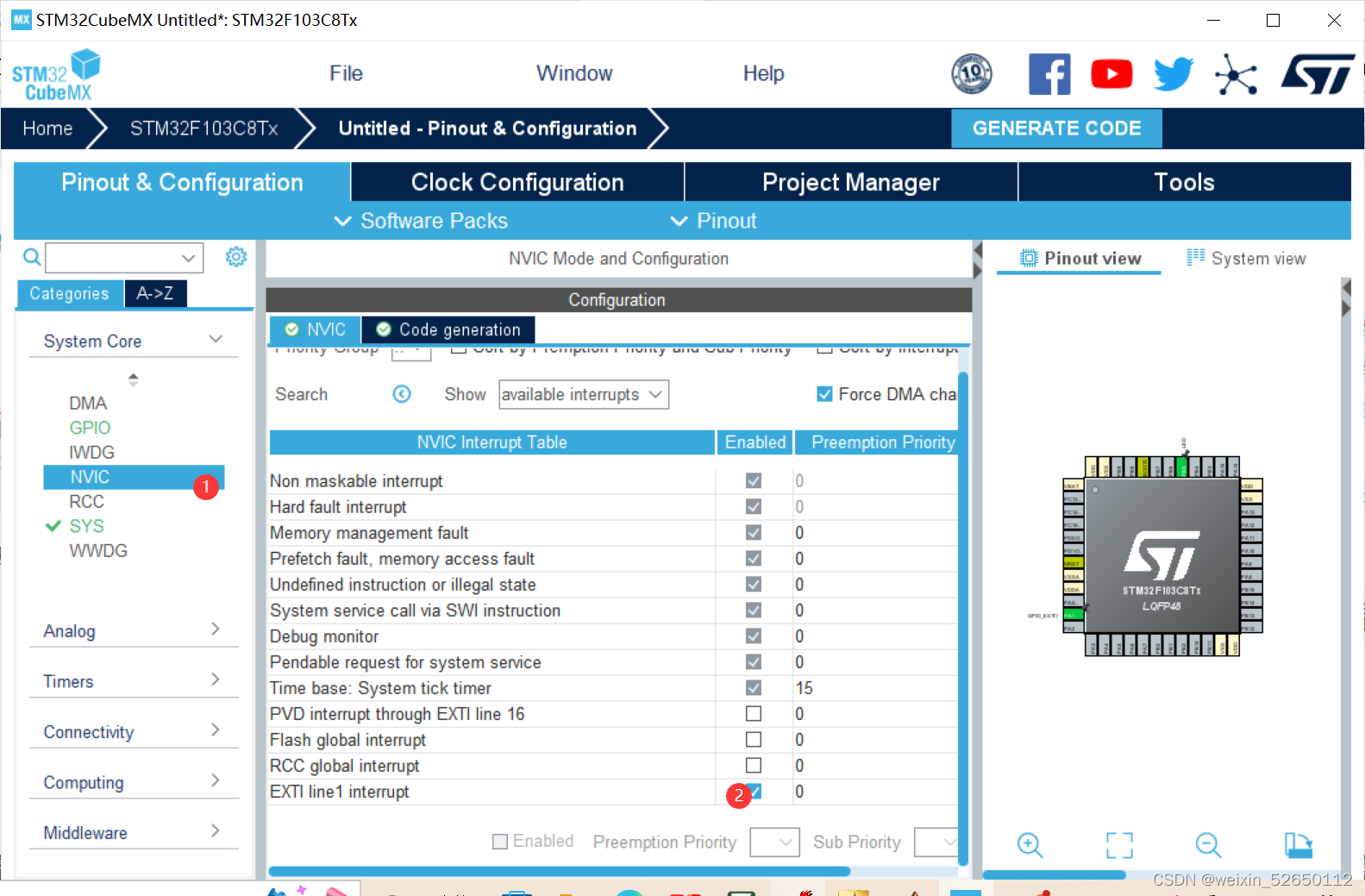Collapse the right side panel arrow
The image size is (1365, 896).
pyautogui.click(x=1346, y=308)
